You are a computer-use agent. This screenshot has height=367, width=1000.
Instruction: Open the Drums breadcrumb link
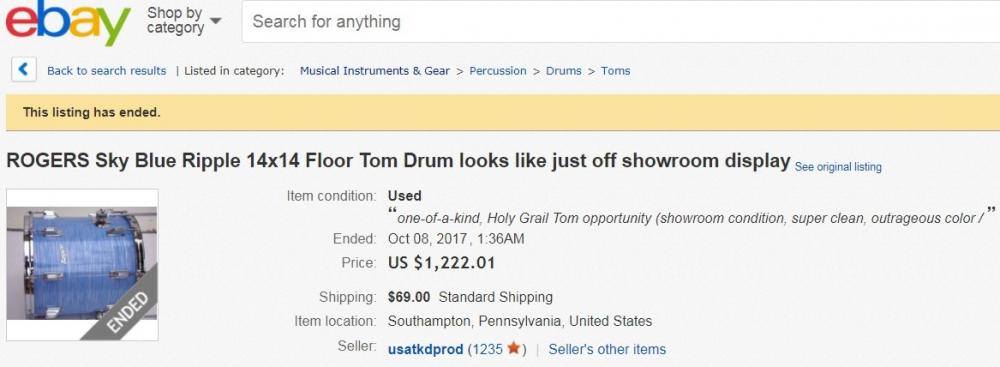564,71
